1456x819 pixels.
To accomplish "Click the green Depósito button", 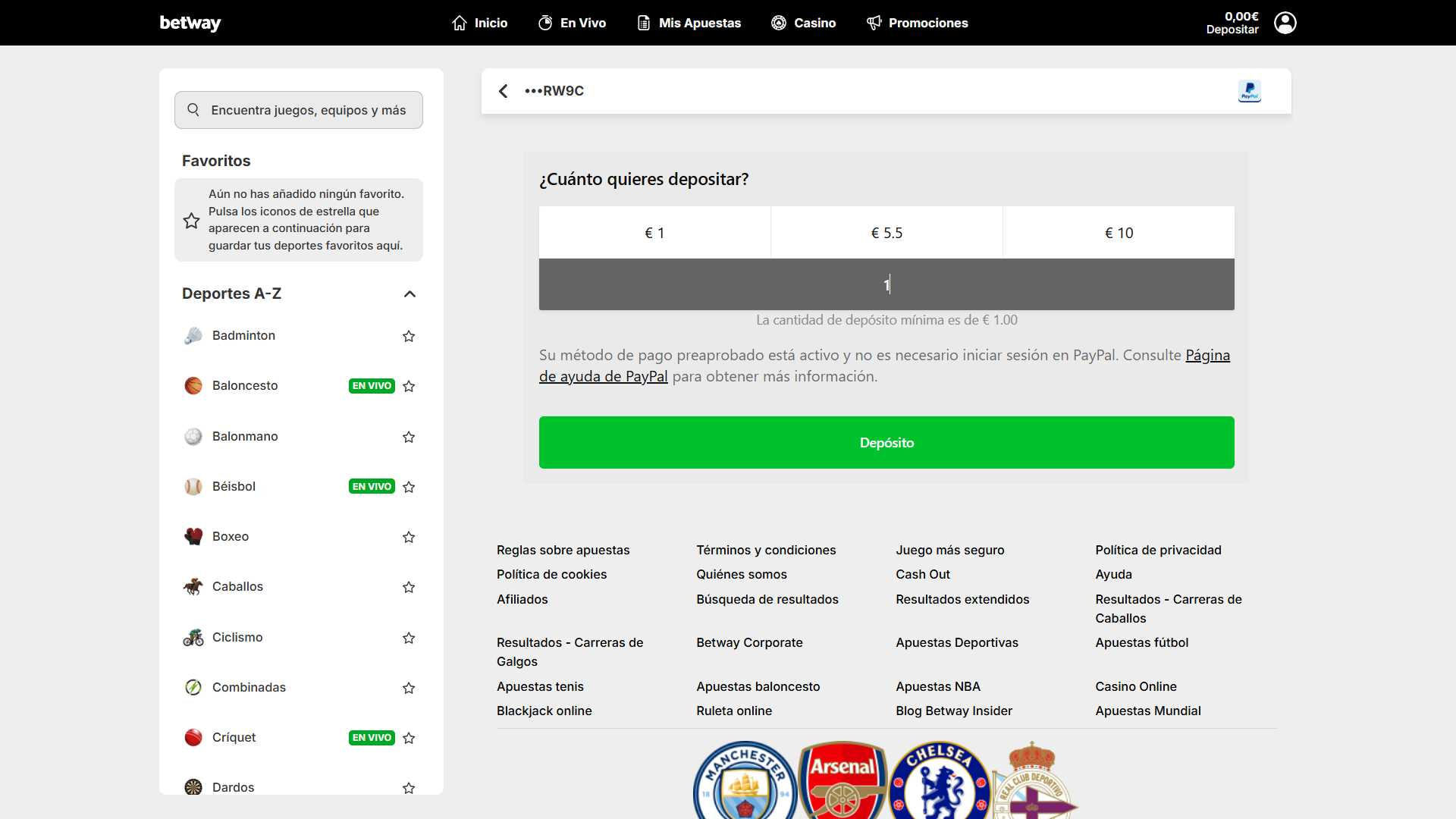I will tap(886, 442).
